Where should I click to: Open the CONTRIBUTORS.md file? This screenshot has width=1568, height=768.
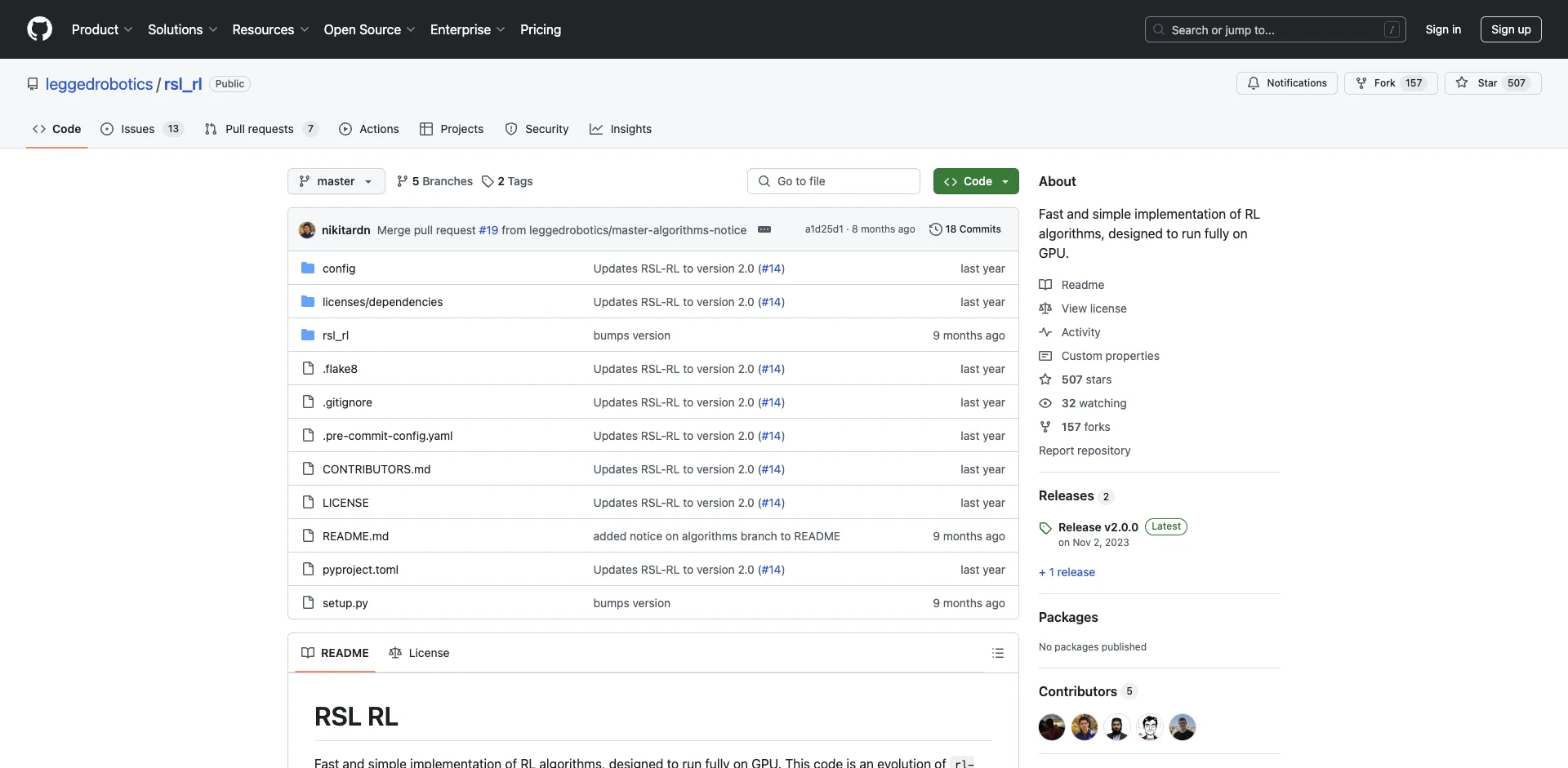[x=376, y=469]
